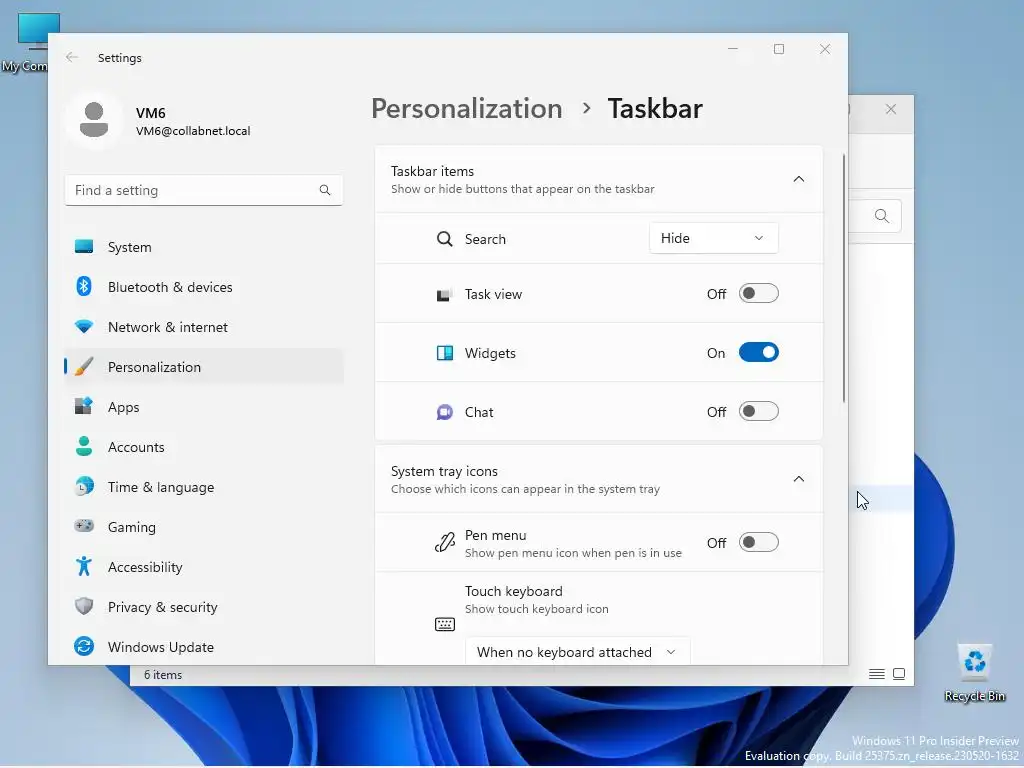Turn on the Task view toggle

[758, 293]
